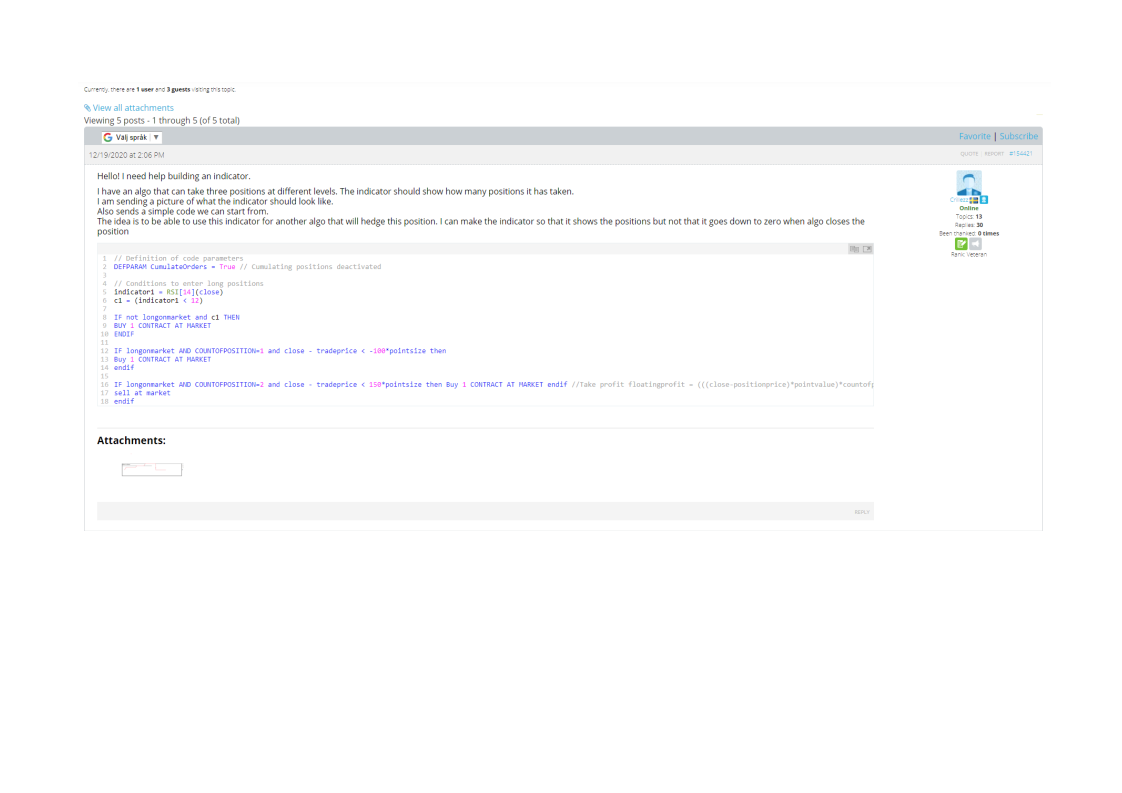The height and width of the screenshot is (793, 1122).
Task: Click the author's profile avatar
Action: click(x=969, y=183)
